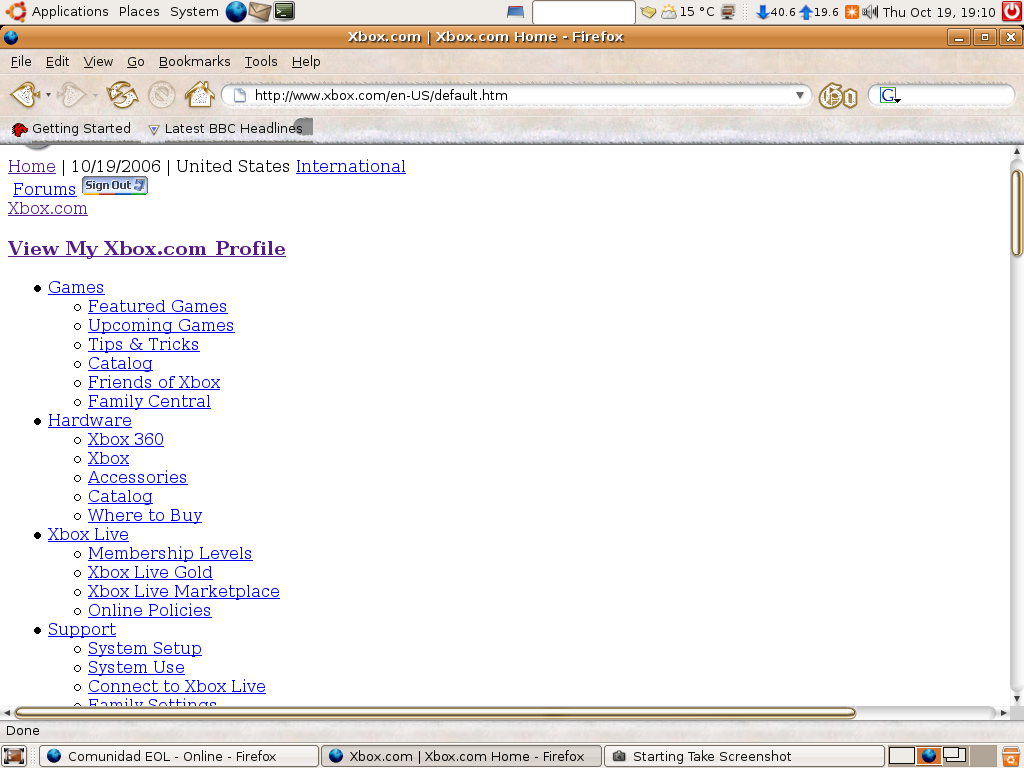1024x768 pixels.
Task: Open the Xbox Live Marketplace link
Action: click(x=184, y=591)
